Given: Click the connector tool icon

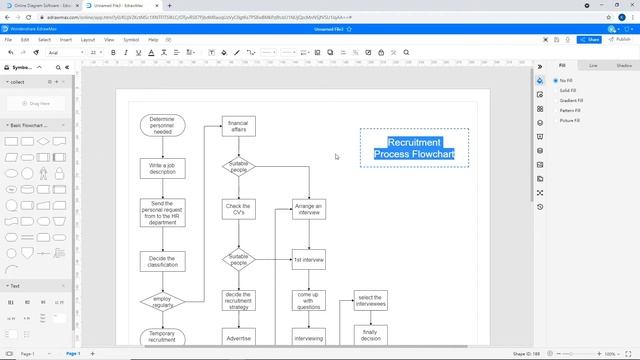Looking at the screenshot, I should 251,53.
